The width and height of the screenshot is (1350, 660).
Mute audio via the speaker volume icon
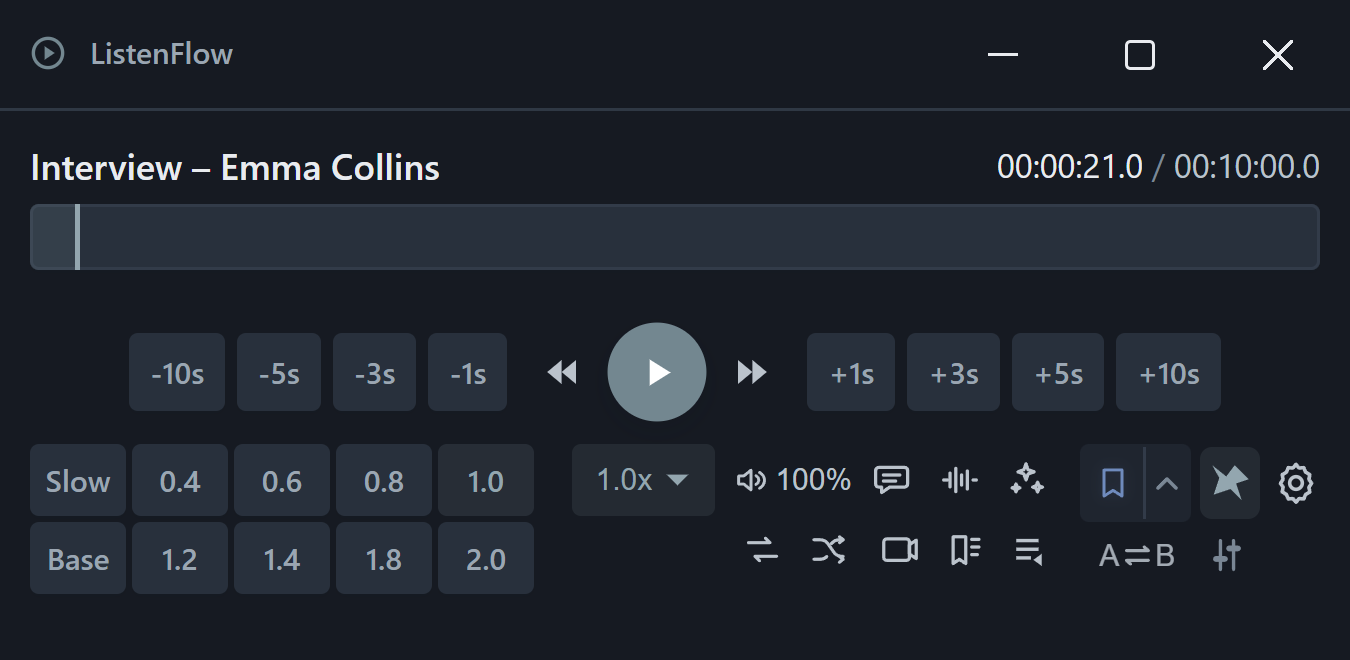coord(751,480)
